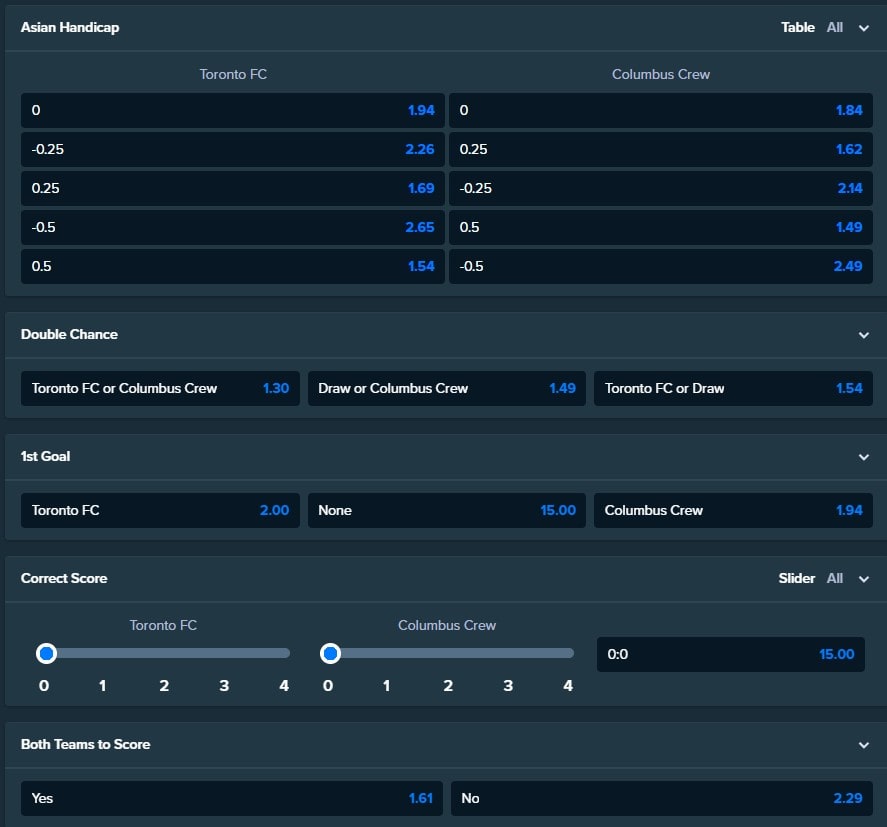The image size is (887, 827).
Task: Pick Columbus Crew handicap 0.25 at 1.62
Action: tap(661, 149)
